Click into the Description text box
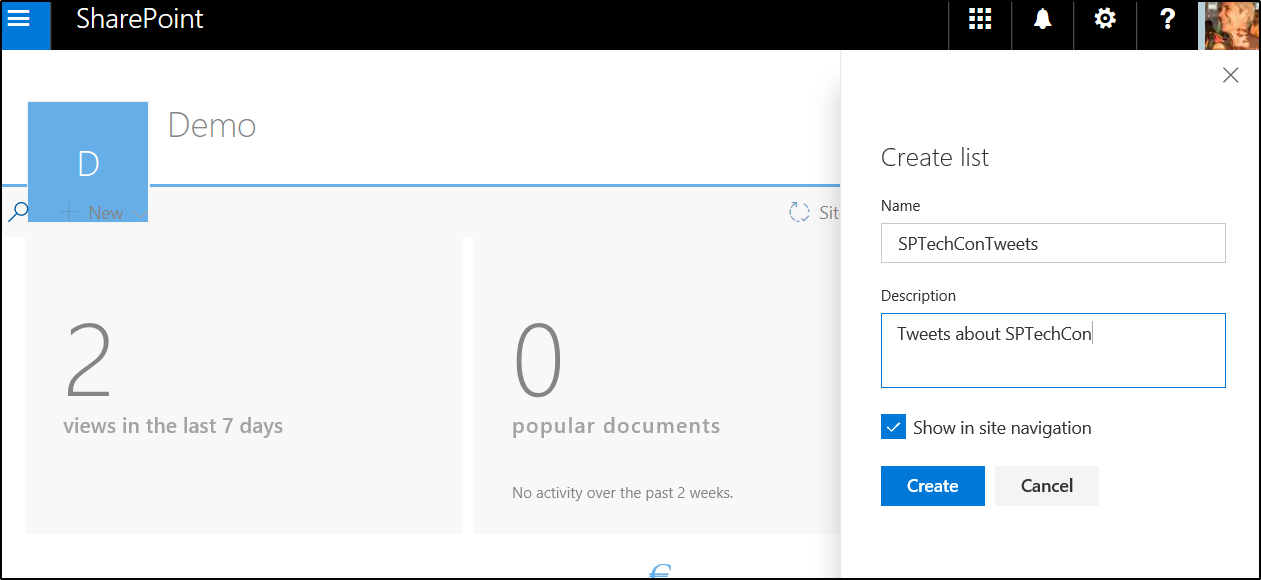The width and height of the screenshot is (1261, 580). click(x=1052, y=350)
